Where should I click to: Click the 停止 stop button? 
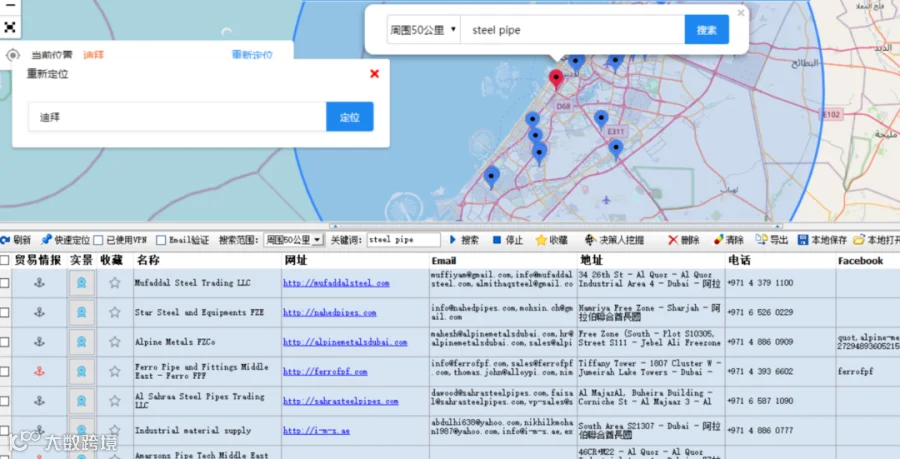click(507, 240)
